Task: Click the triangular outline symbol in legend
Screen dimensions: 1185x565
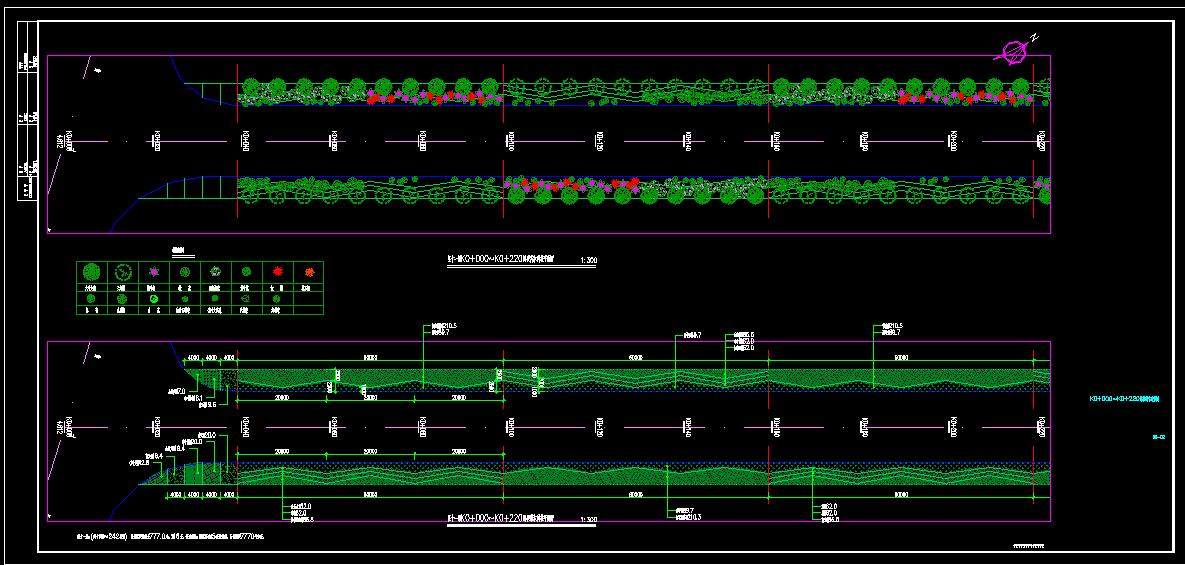Action: (246, 298)
